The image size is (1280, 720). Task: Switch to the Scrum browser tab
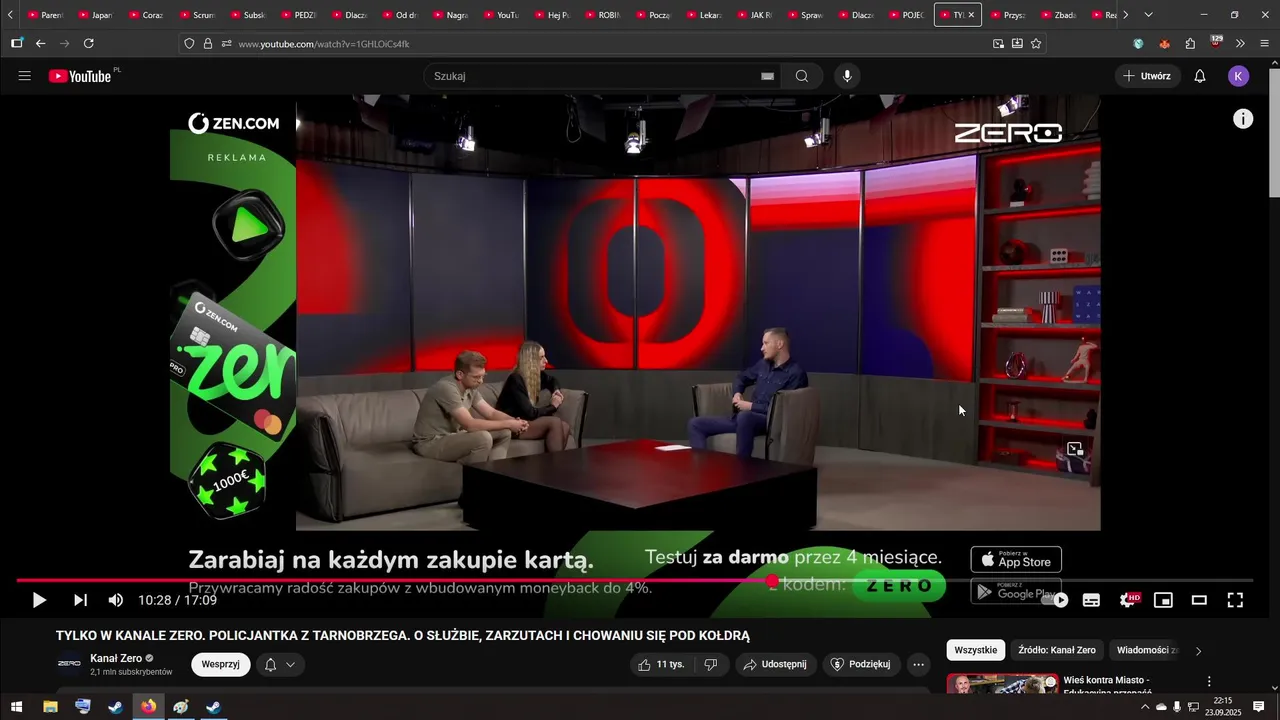197,15
